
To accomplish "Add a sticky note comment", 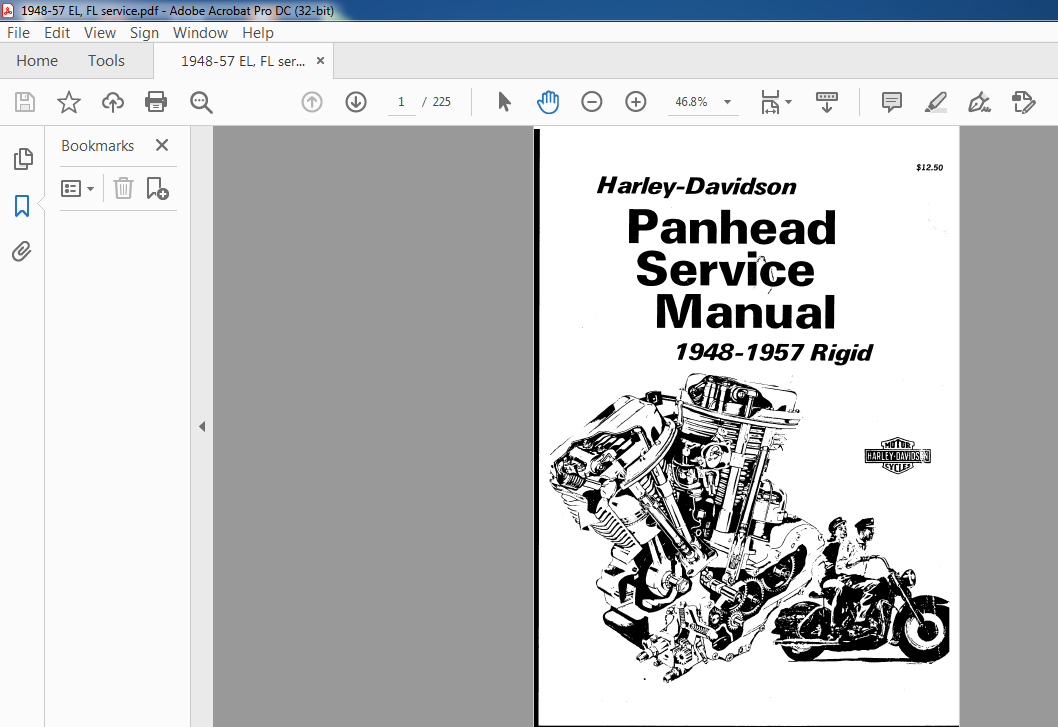I will pos(891,102).
